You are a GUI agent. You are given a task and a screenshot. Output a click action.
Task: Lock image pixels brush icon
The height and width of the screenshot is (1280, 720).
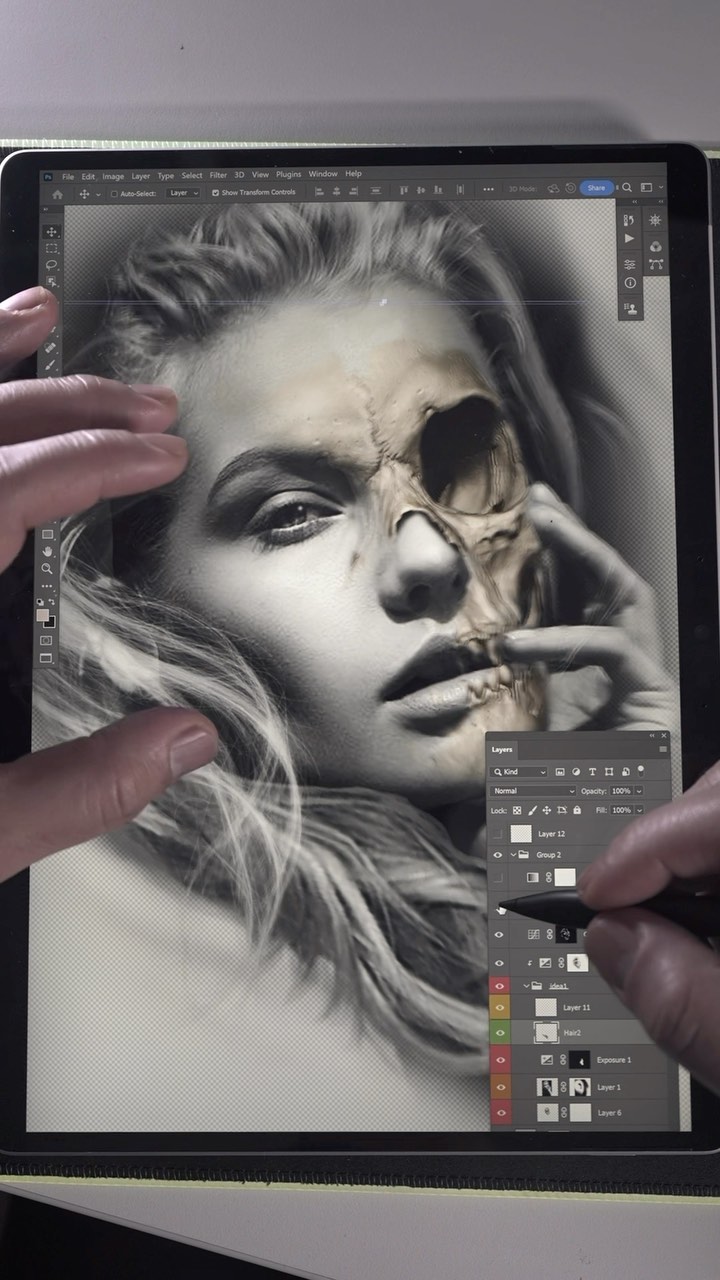tap(532, 810)
